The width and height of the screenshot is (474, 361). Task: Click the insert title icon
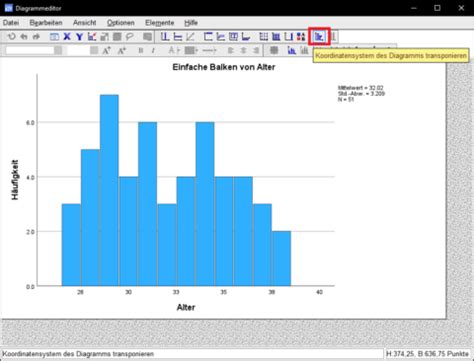(x=208, y=37)
